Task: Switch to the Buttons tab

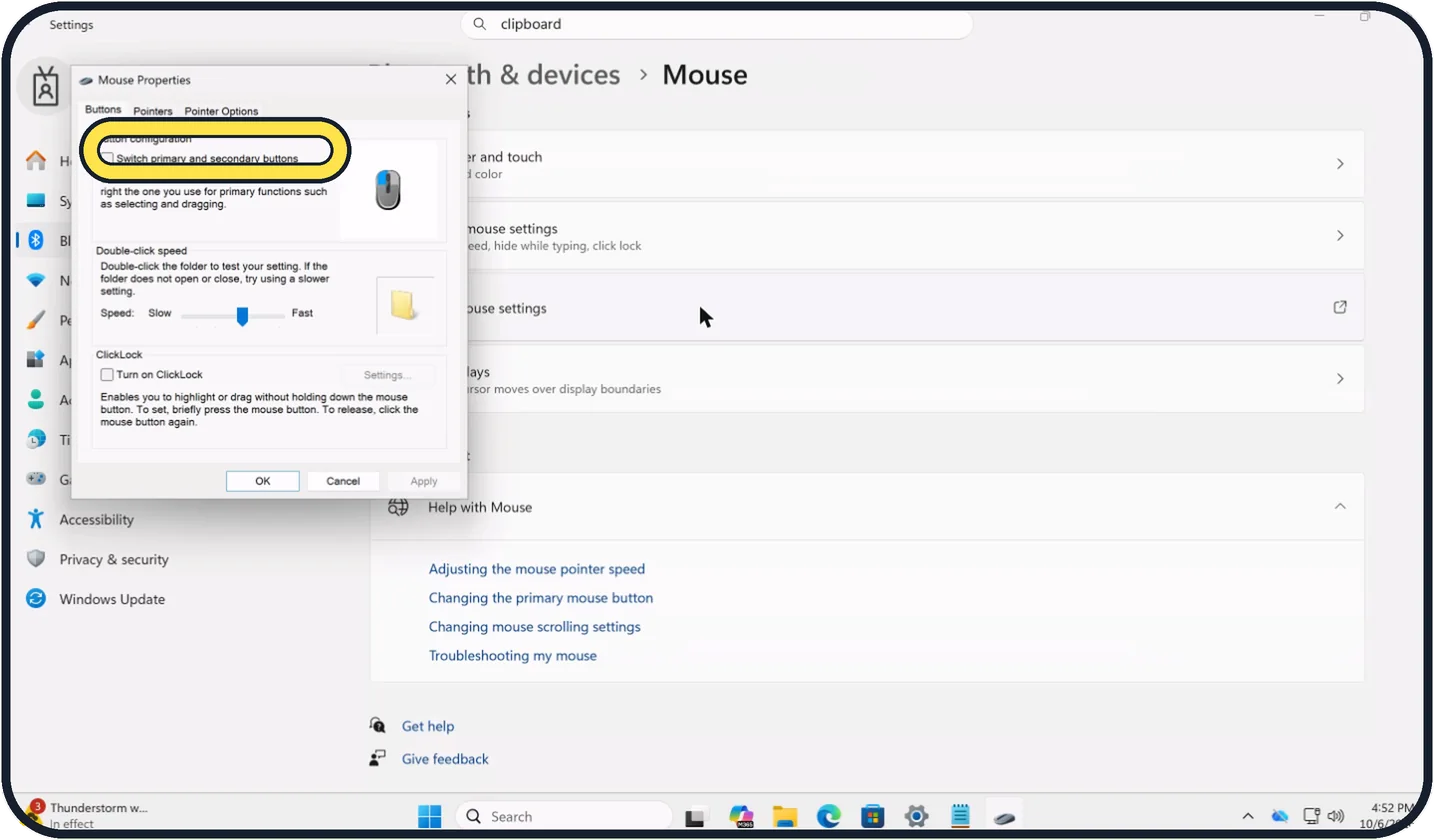Action: [103, 110]
